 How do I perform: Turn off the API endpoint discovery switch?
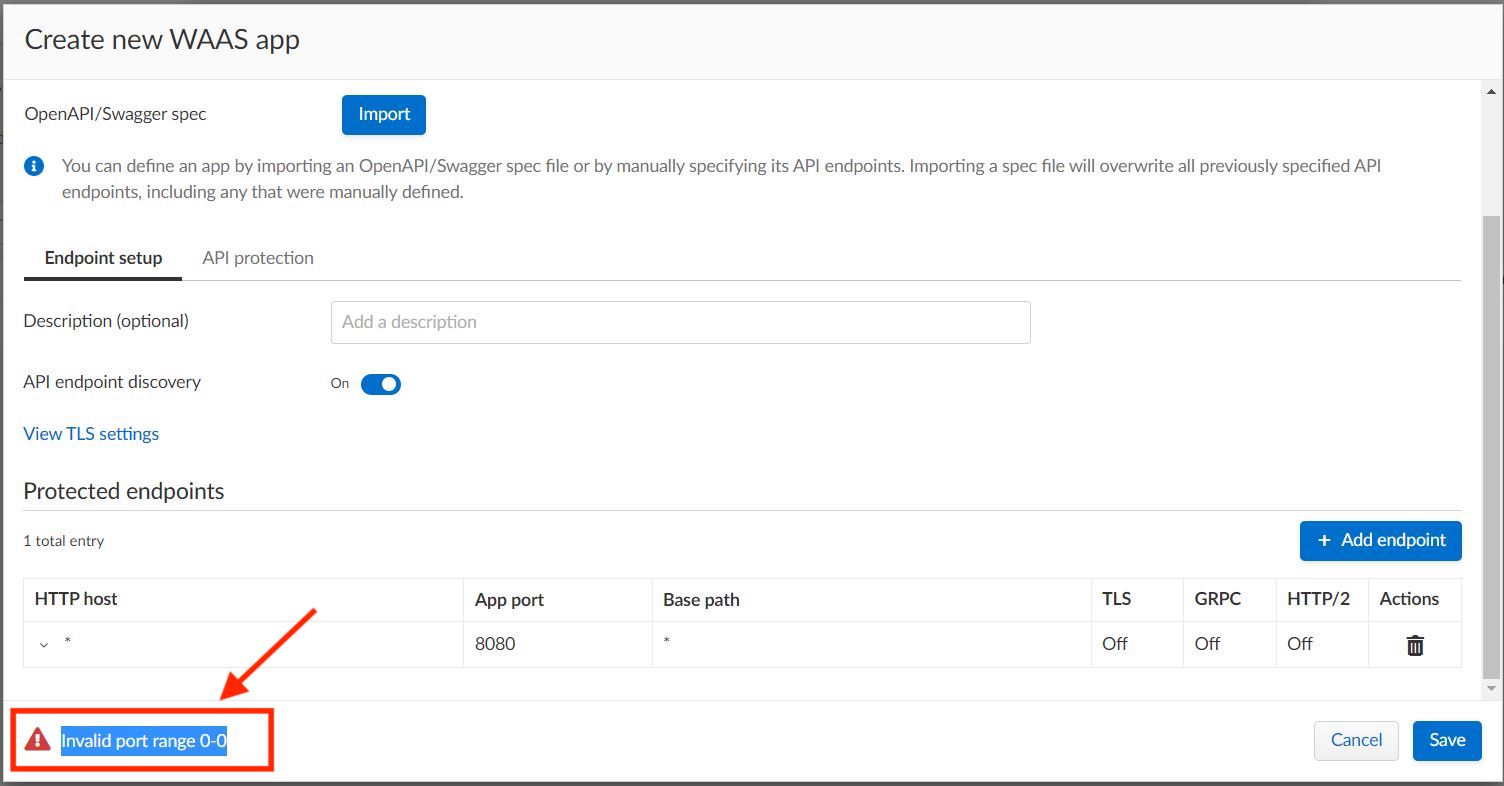(380, 384)
